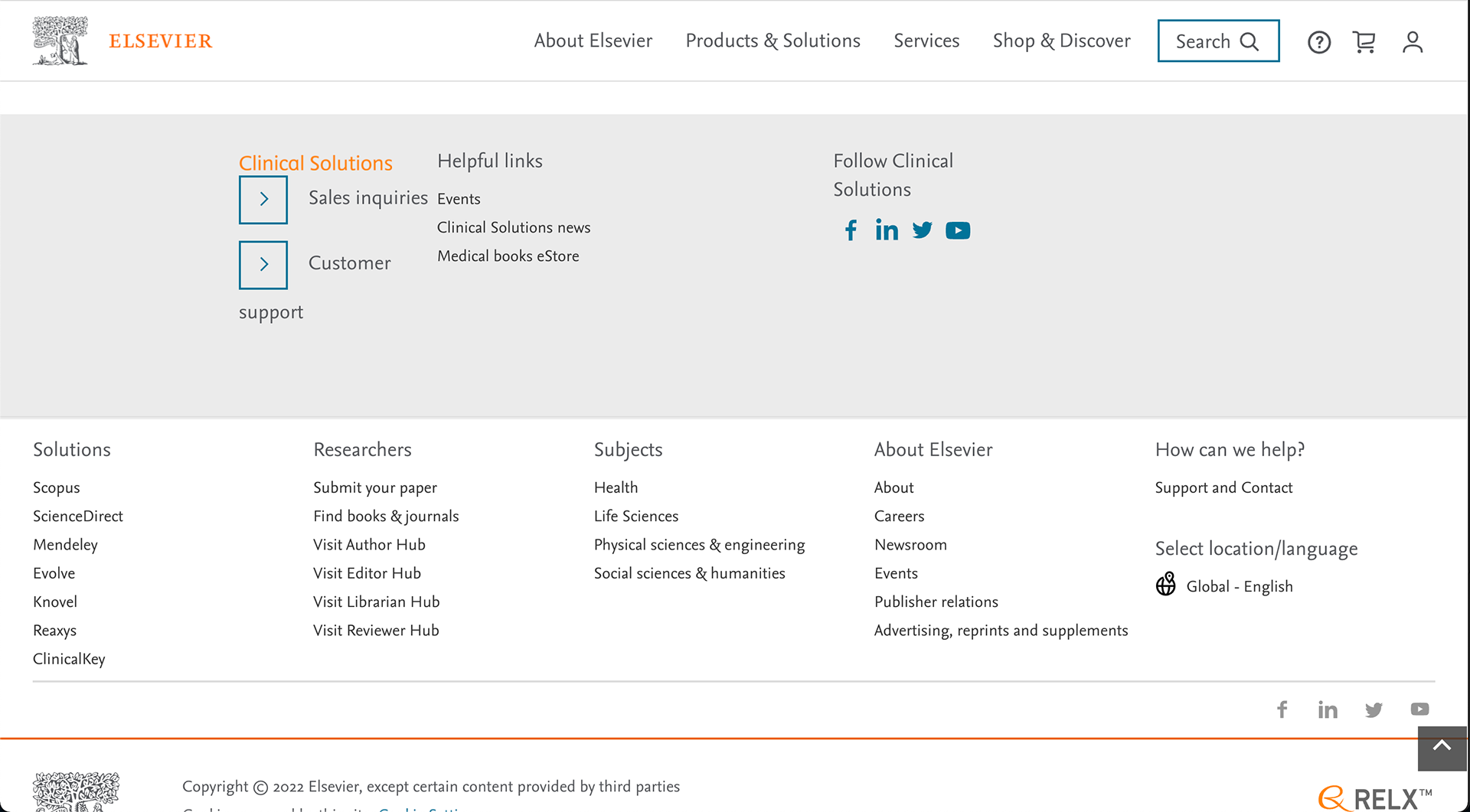Click the help question mark icon
The height and width of the screenshot is (812, 1470).
[1318, 42]
